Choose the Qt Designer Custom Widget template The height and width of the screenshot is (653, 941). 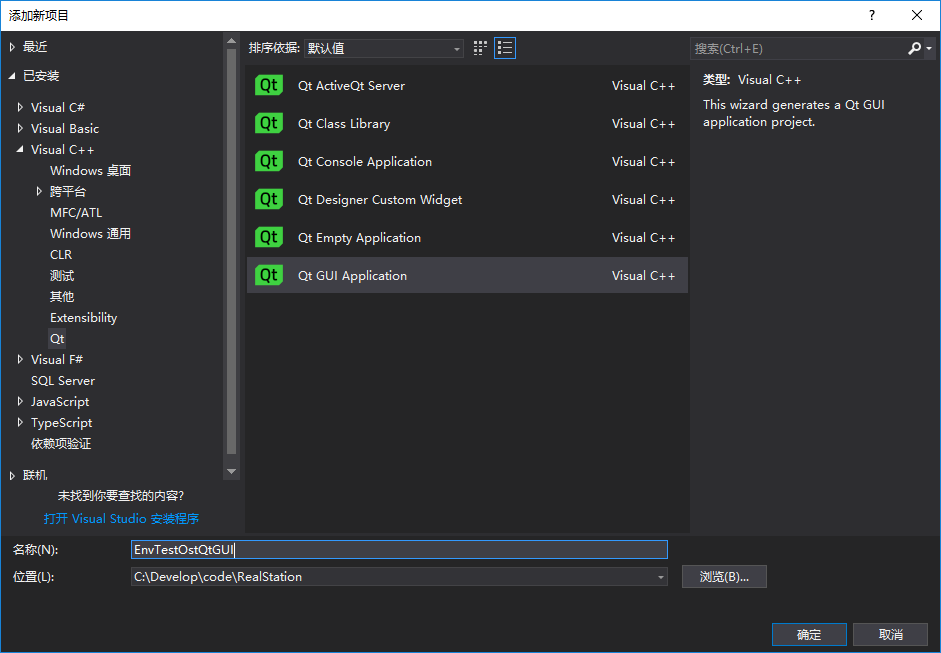click(467, 199)
